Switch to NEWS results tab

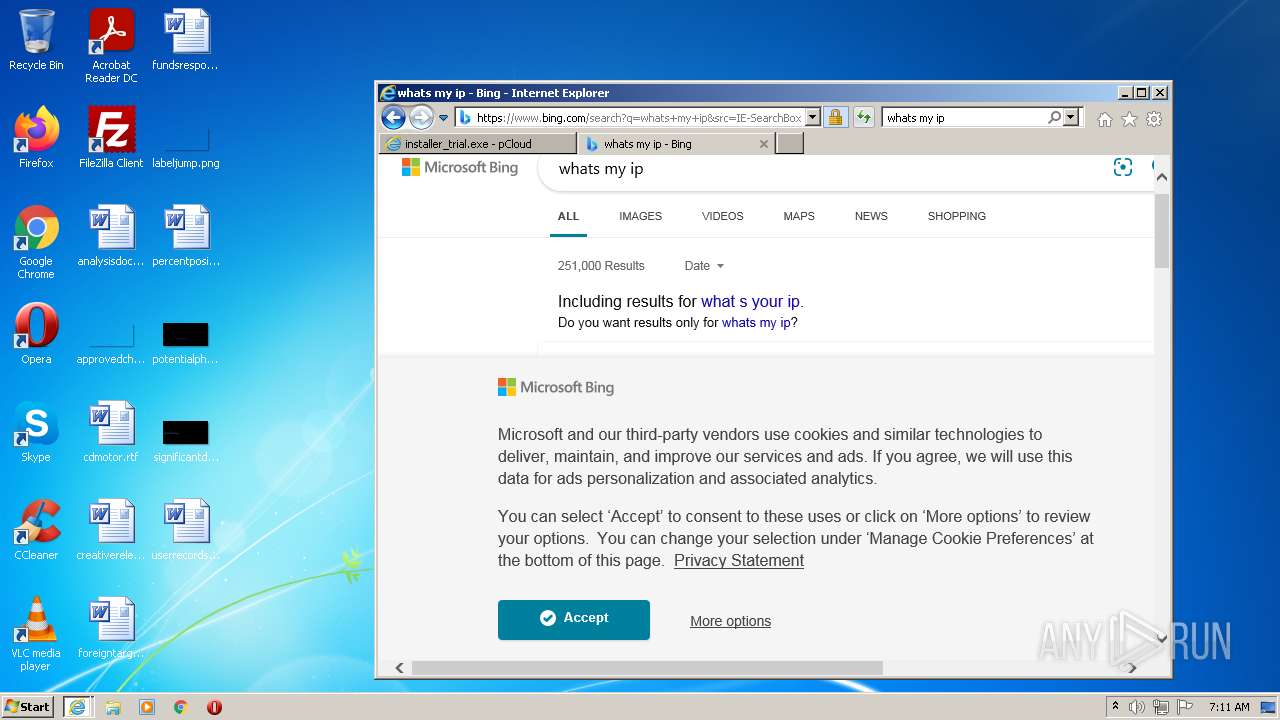(871, 216)
